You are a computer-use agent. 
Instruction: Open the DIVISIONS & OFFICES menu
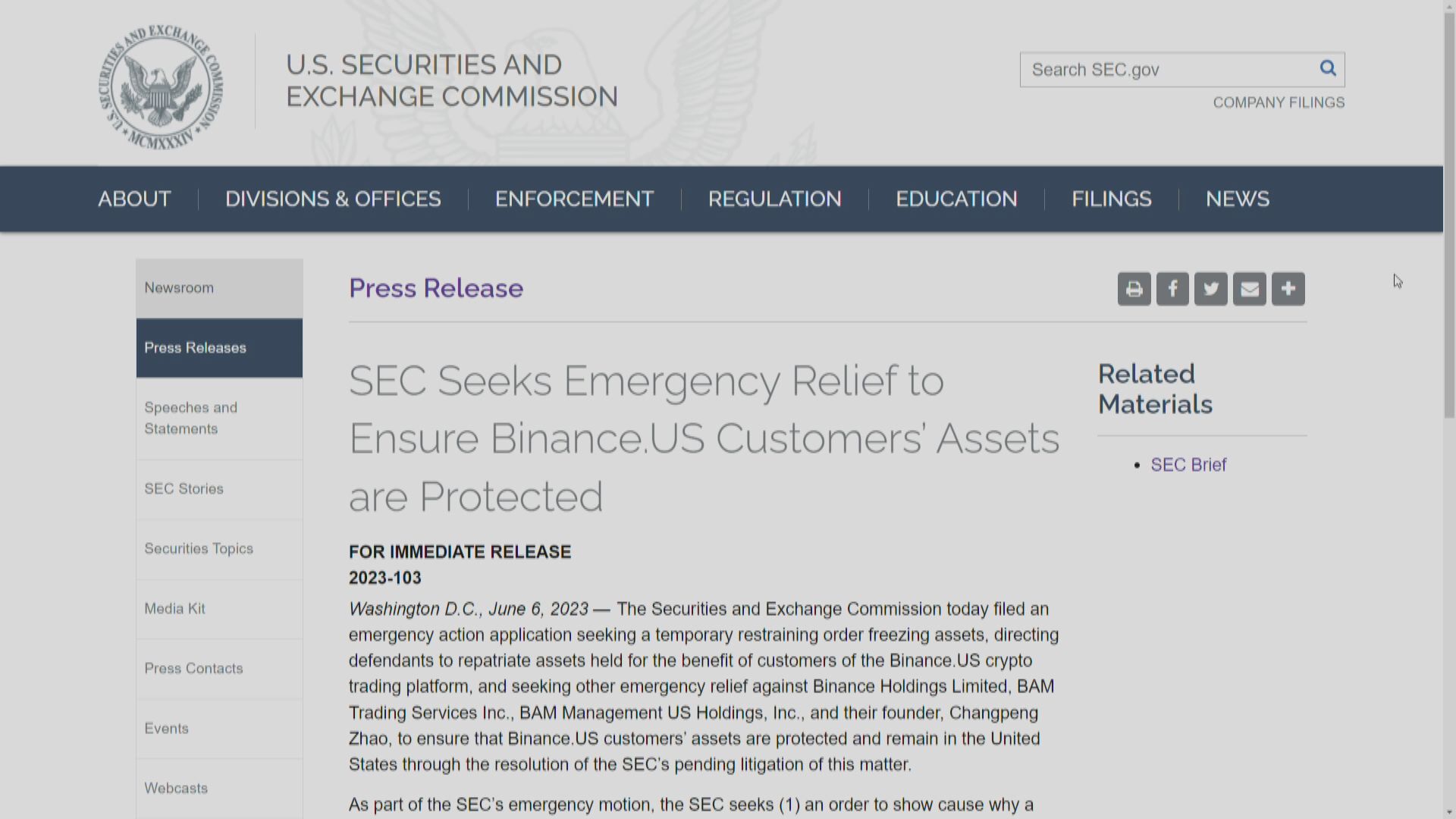pos(333,199)
